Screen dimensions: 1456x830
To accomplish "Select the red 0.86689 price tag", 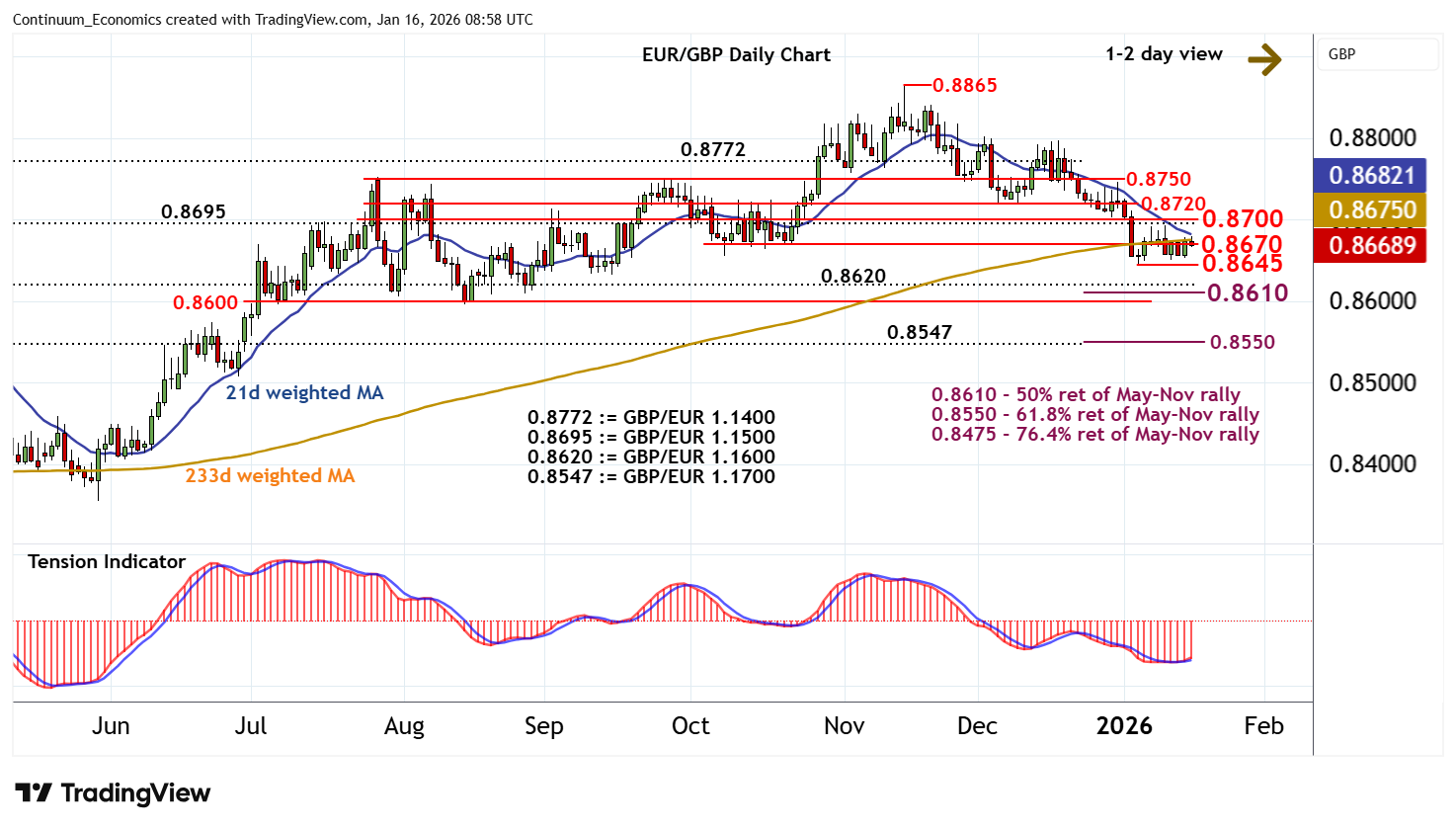I will (x=1370, y=245).
